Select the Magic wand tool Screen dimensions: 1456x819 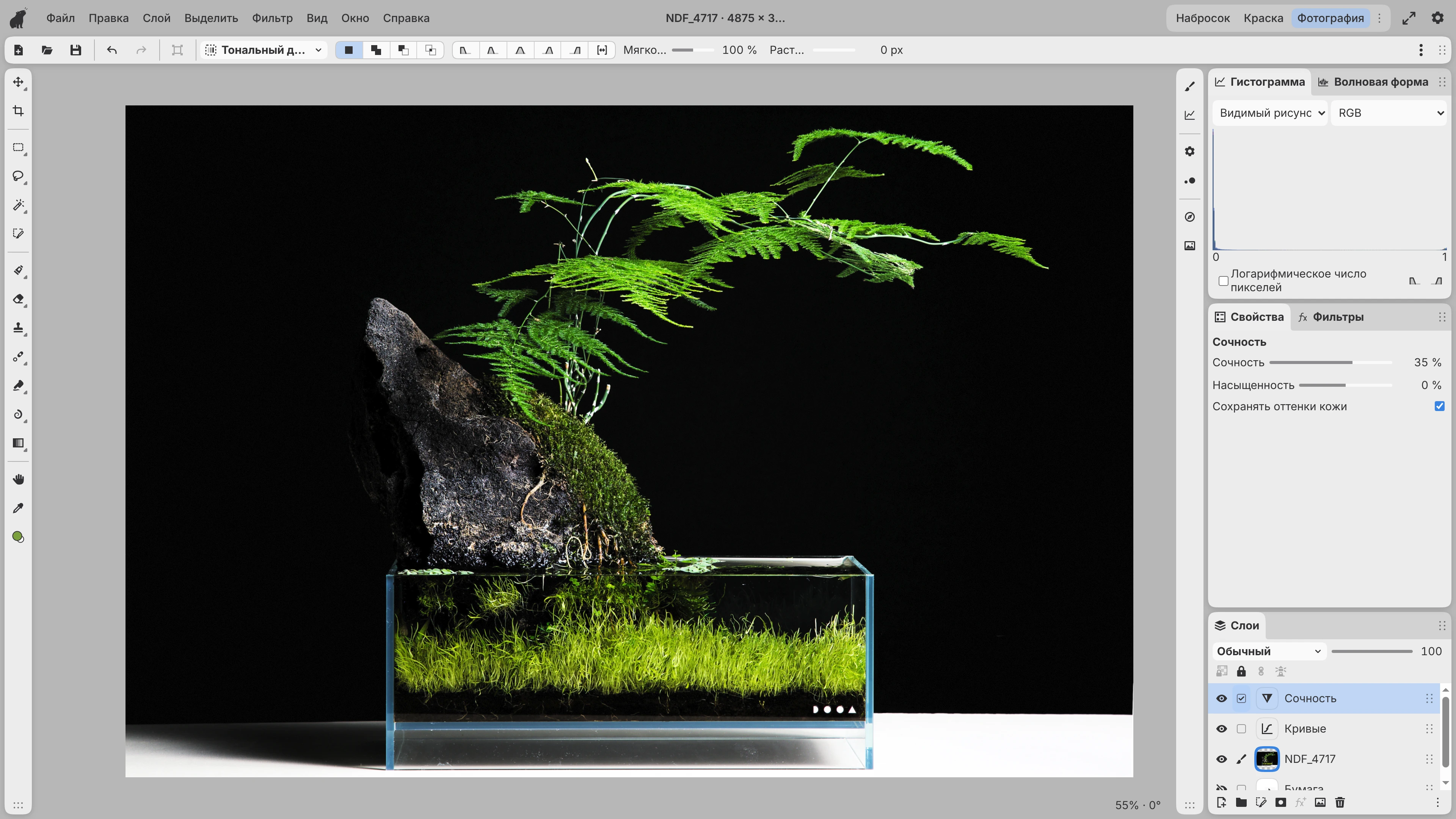point(18,205)
